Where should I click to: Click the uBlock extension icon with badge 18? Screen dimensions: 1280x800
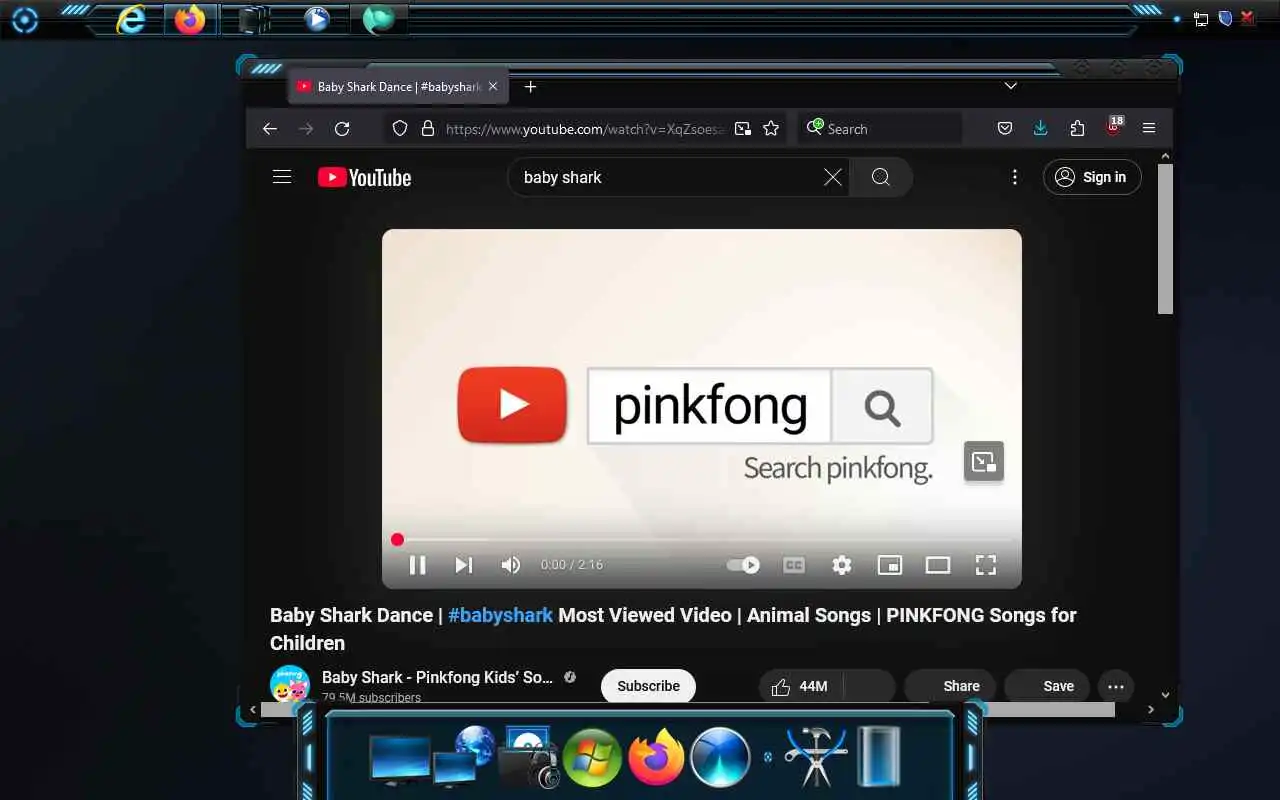pyautogui.click(x=1114, y=127)
